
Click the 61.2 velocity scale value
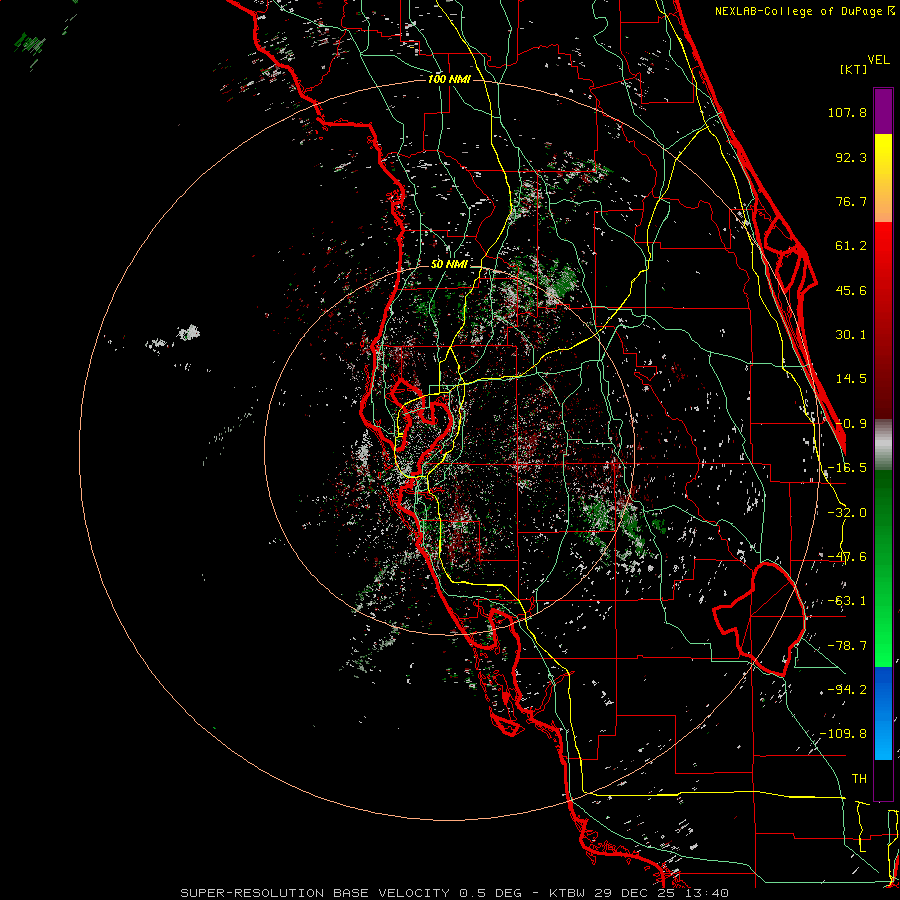click(851, 246)
